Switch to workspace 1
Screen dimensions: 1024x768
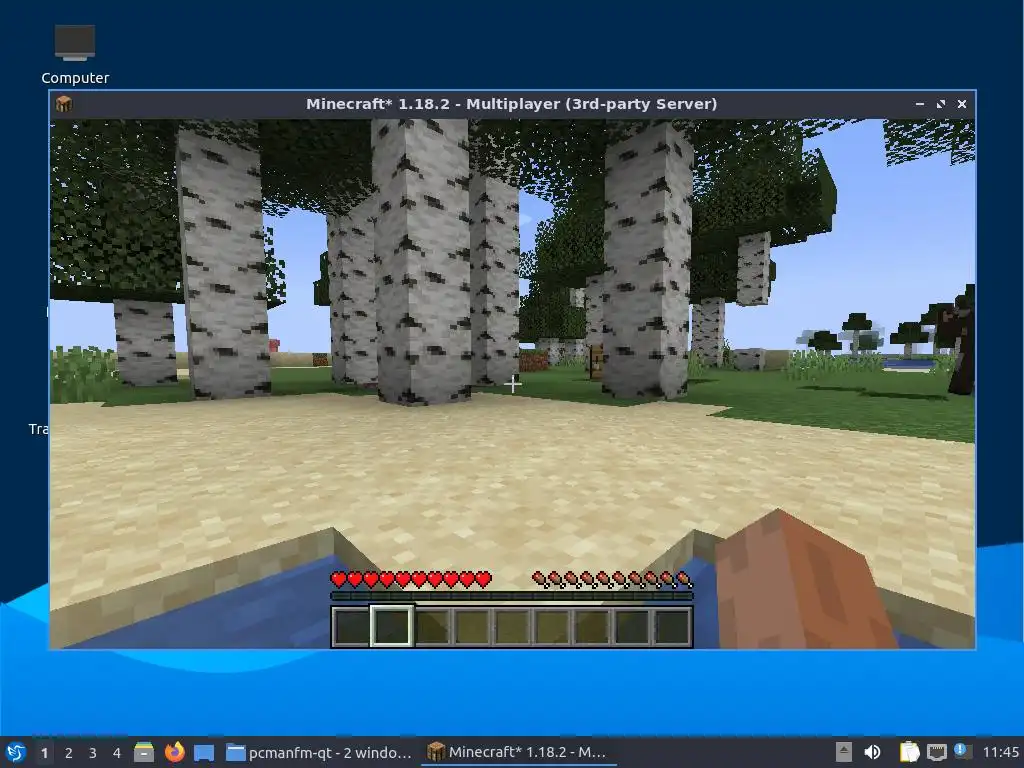44,753
